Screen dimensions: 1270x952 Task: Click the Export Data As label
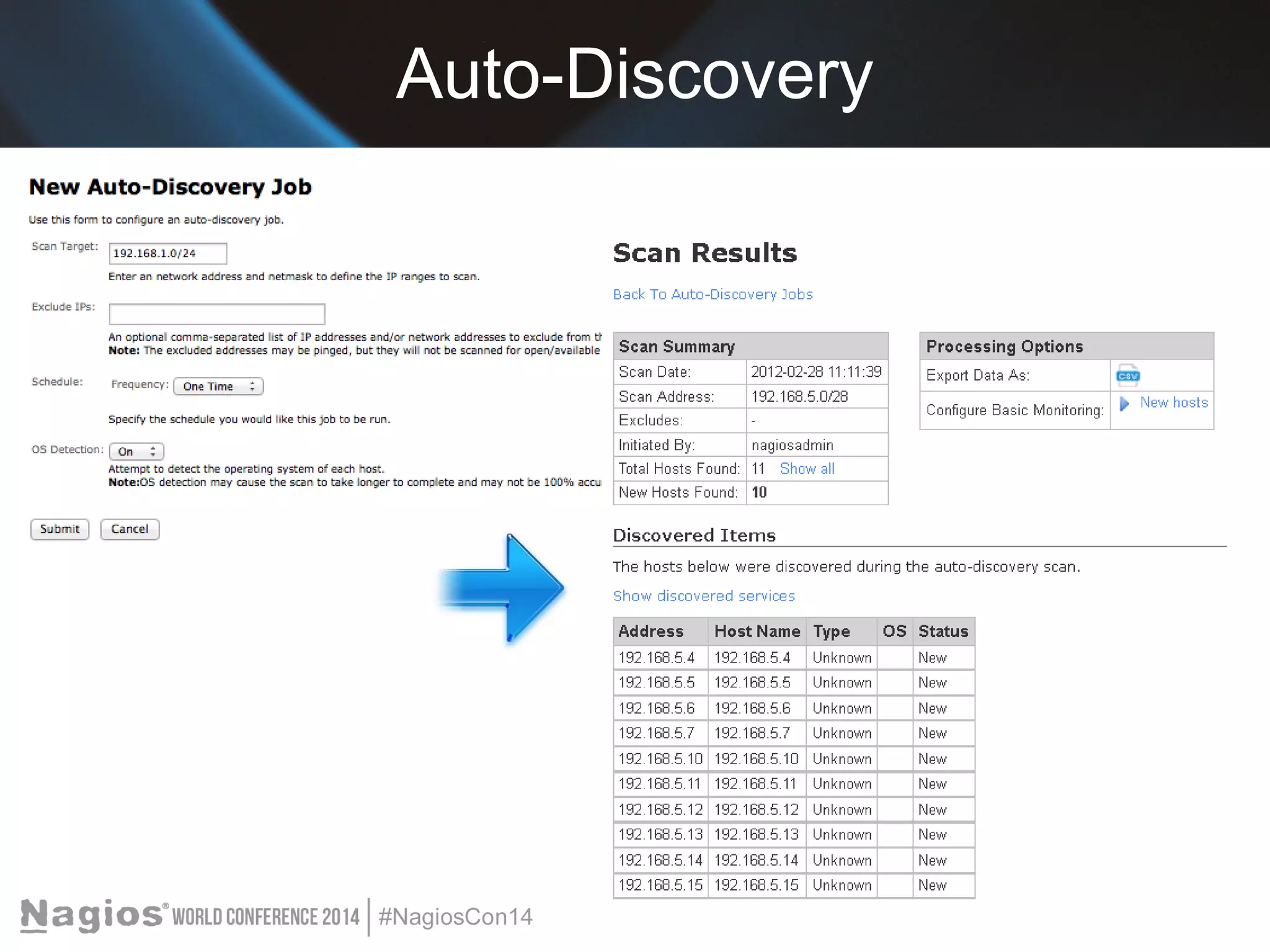[978, 376]
